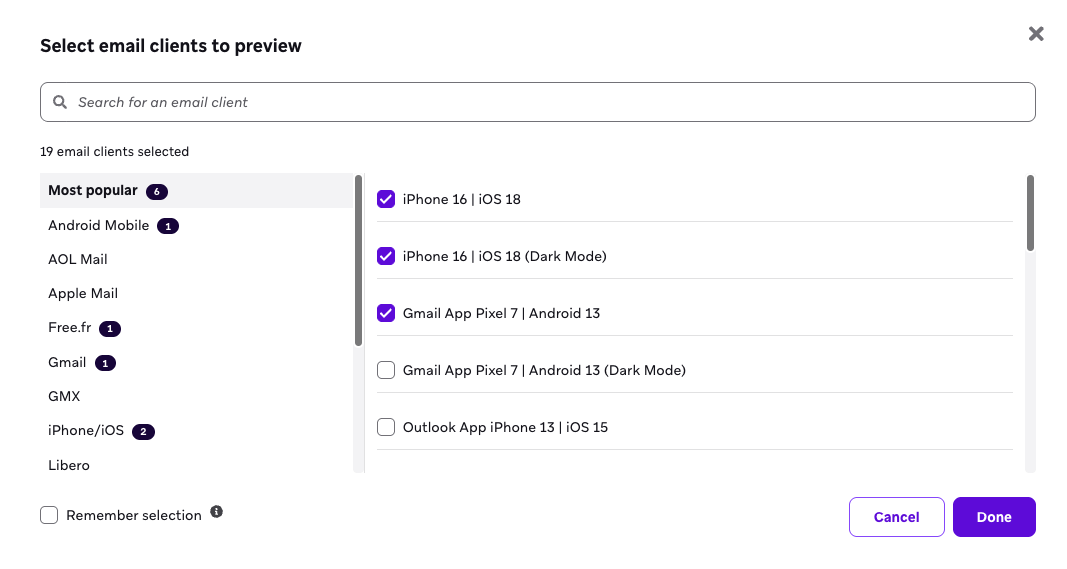The image size is (1067, 569).
Task: Deselect Gmail App Pixel 7 Android 13
Action: [x=386, y=313]
